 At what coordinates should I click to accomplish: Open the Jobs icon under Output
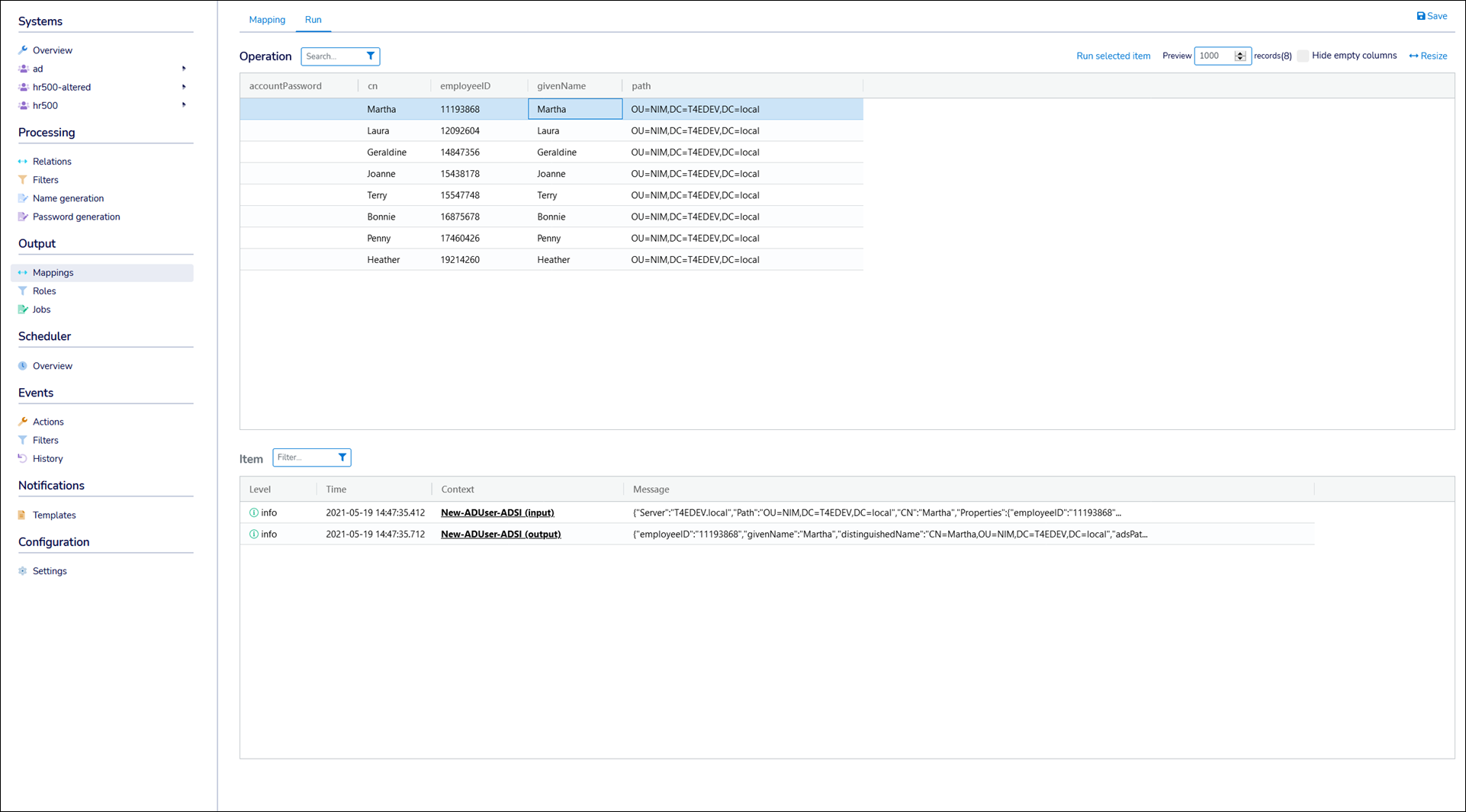23,310
